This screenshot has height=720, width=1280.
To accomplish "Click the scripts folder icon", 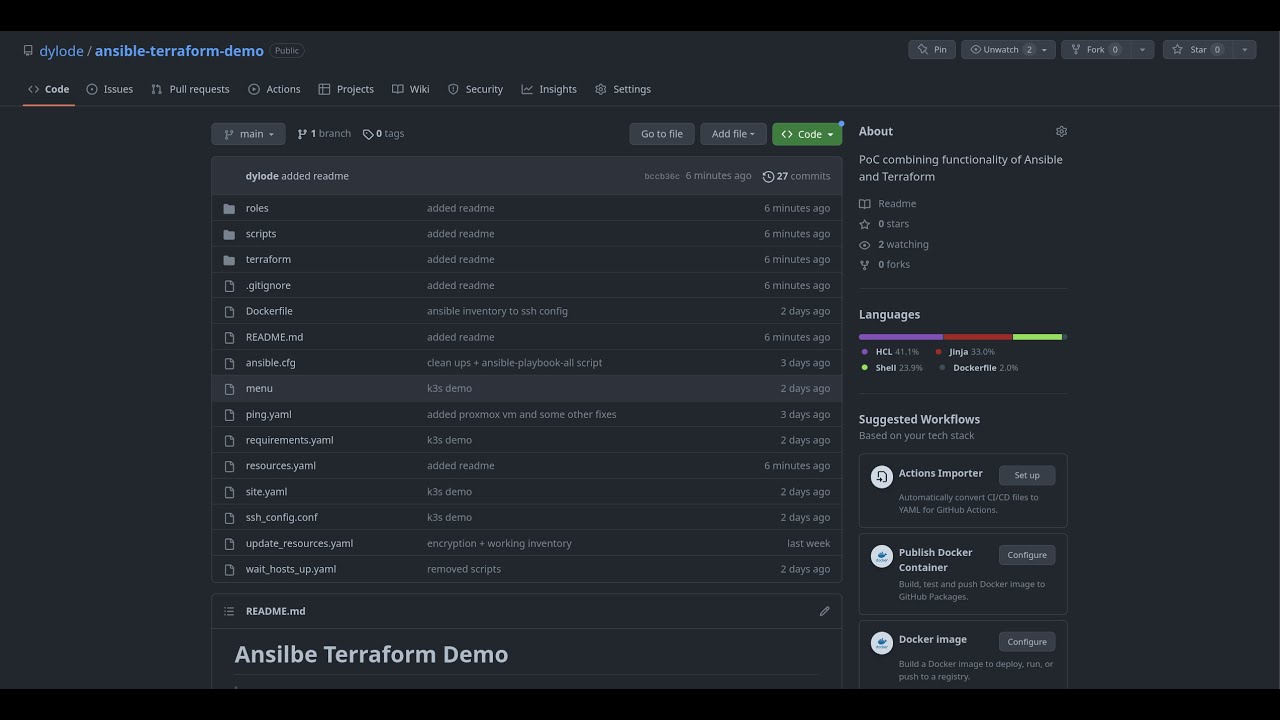I will pos(229,234).
